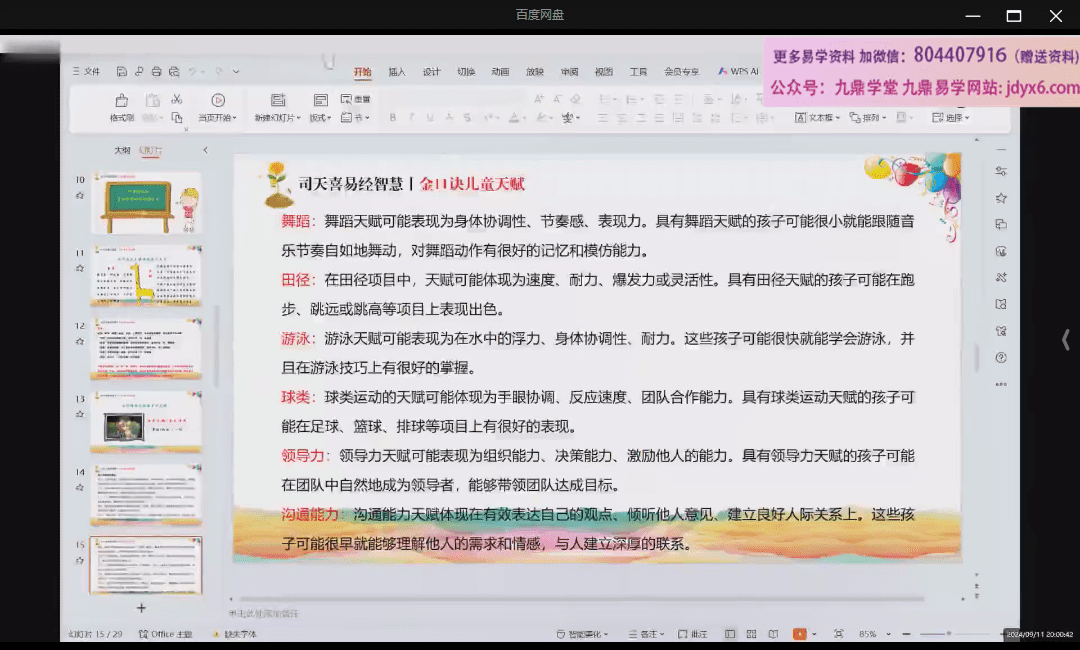Start slideshow with 当页开始 playback icon
Viewport: 1080px width, 650px height.
pyautogui.click(x=218, y=103)
